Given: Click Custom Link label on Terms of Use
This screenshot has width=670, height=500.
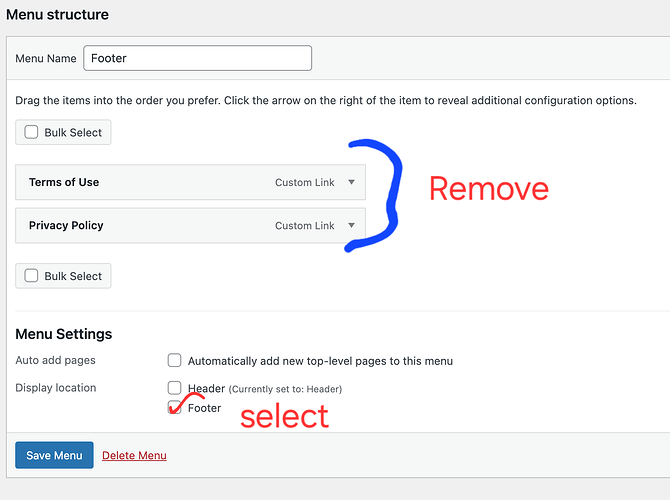Looking at the screenshot, I should pyautogui.click(x=305, y=182).
